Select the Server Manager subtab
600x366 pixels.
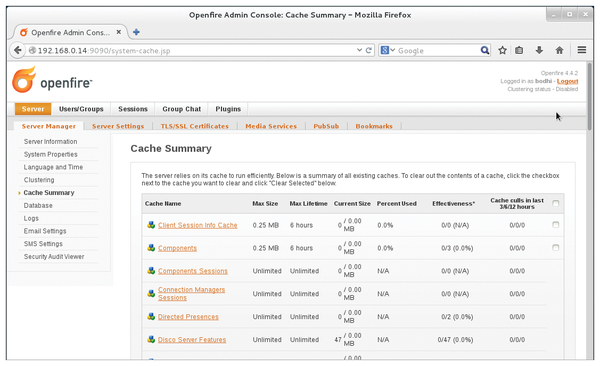click(49, 126)
